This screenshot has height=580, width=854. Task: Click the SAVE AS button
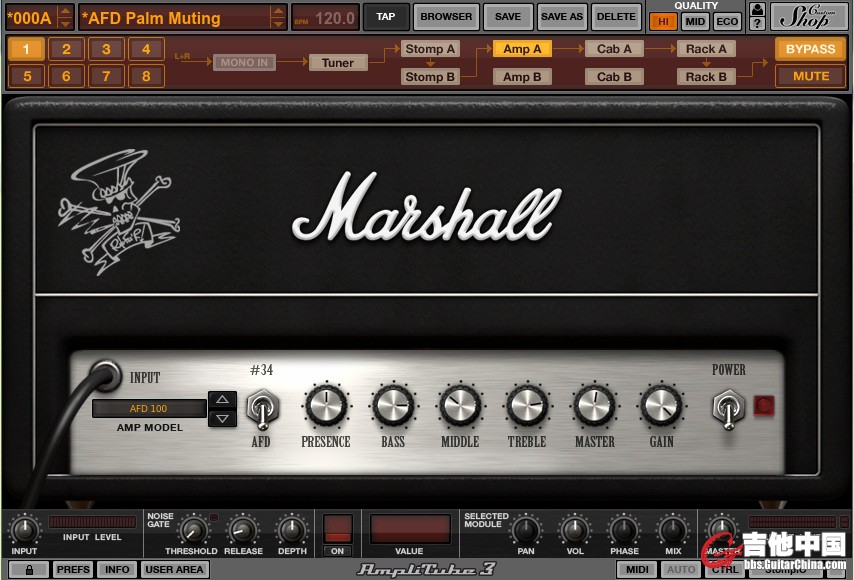[x=561, y=17]
